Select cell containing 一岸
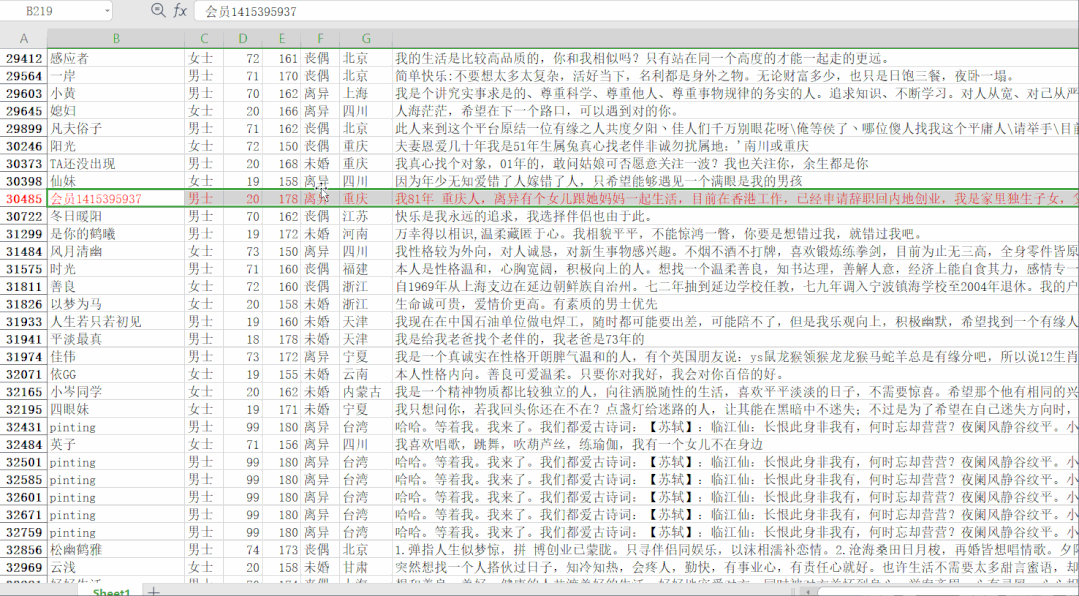The width and height of the screenshot is (1079, 596). pyautogui.click(x=116, y=76)
